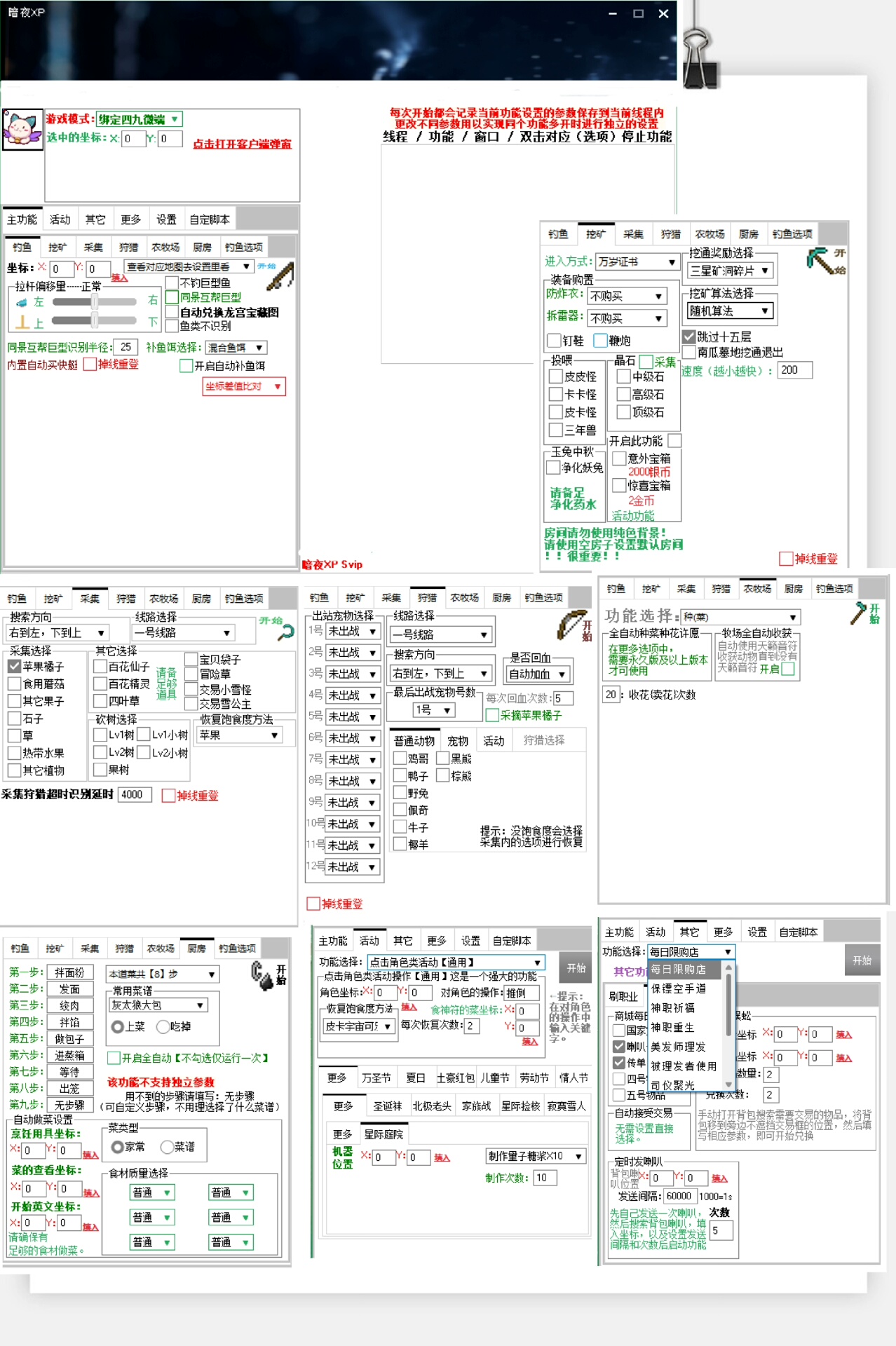Uncheck 跳过十五层 in mining panel
The height and width of the screenshot is (1346, 896).
pos(688,336)
